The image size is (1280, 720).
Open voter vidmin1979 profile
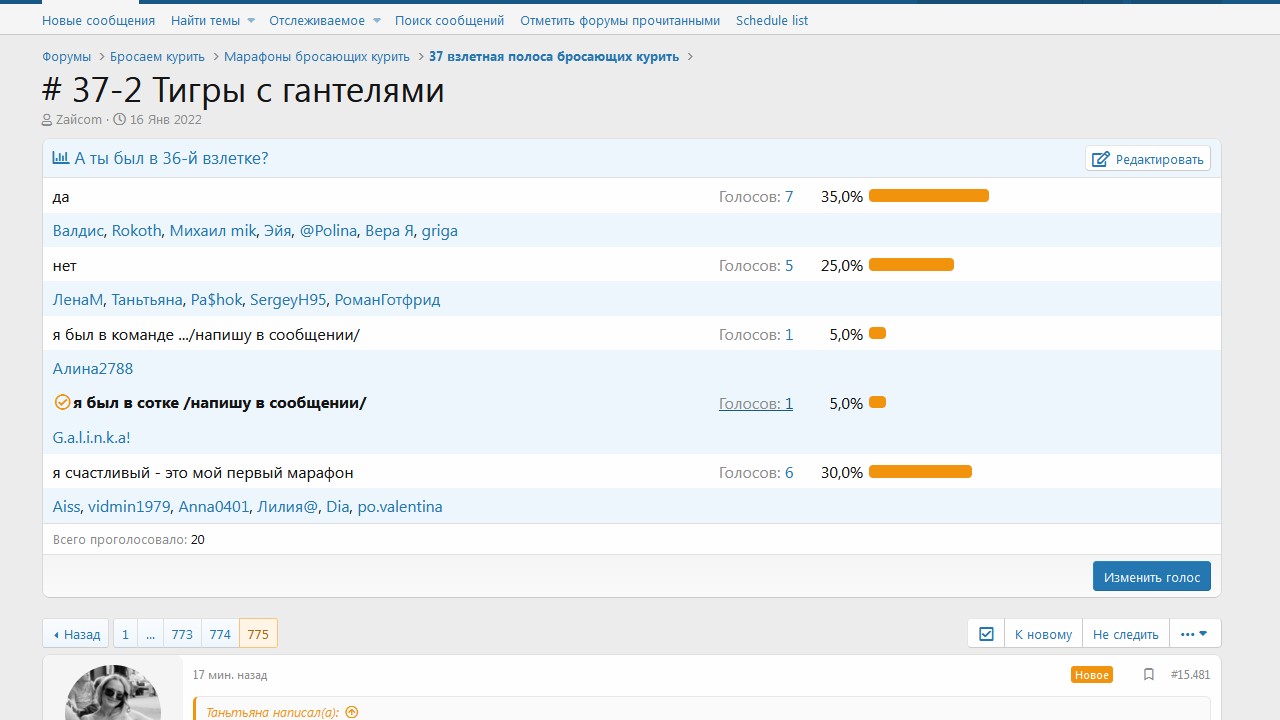click(129, 507)
